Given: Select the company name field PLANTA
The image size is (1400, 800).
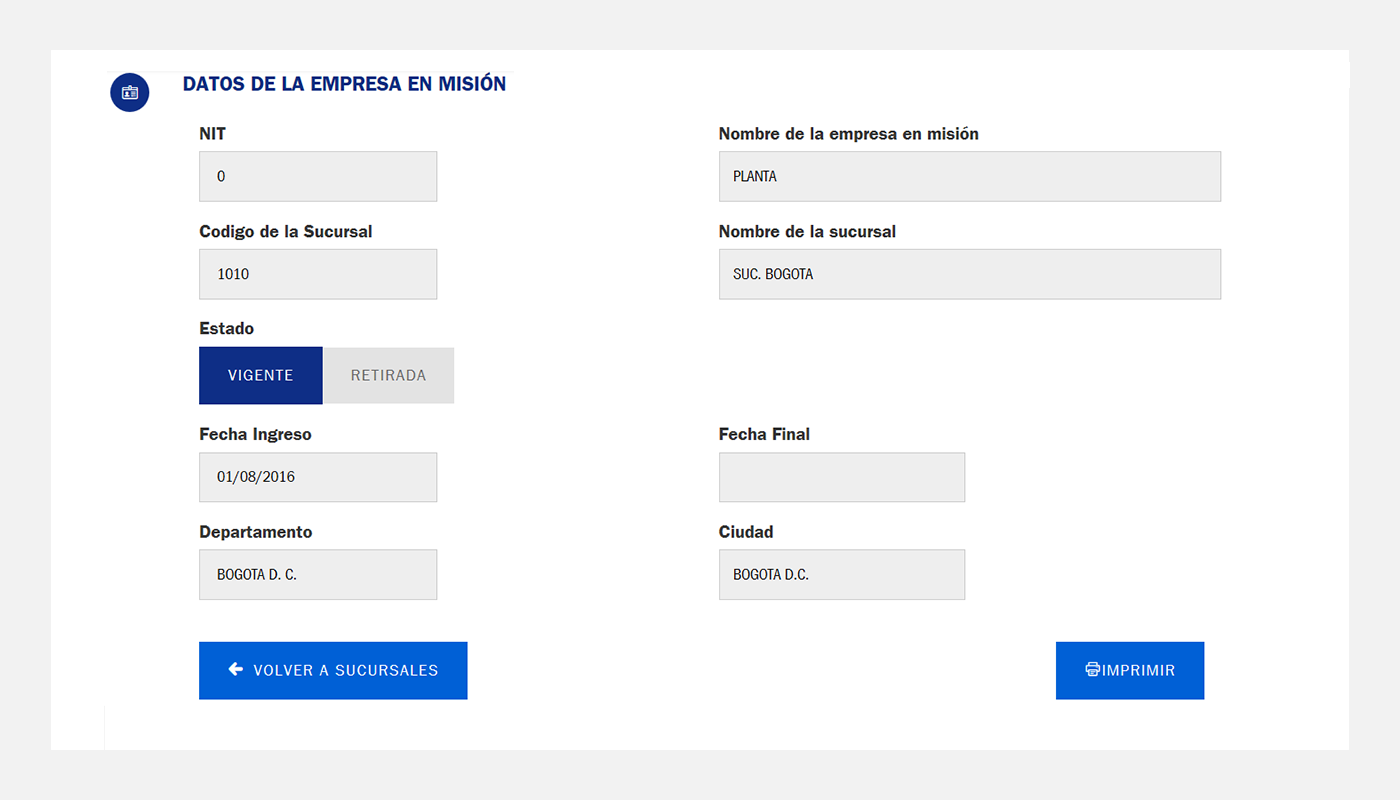Looking at the screenshot, I should (x=970, y=176).
